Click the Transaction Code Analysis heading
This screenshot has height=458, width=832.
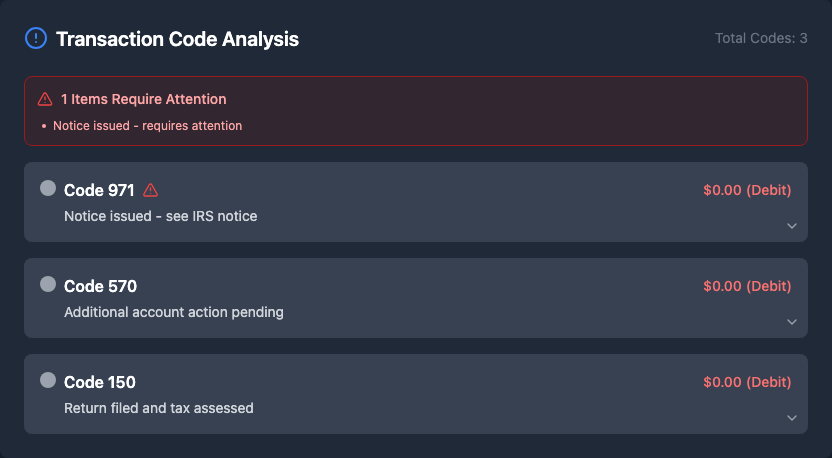coord(177,39)
